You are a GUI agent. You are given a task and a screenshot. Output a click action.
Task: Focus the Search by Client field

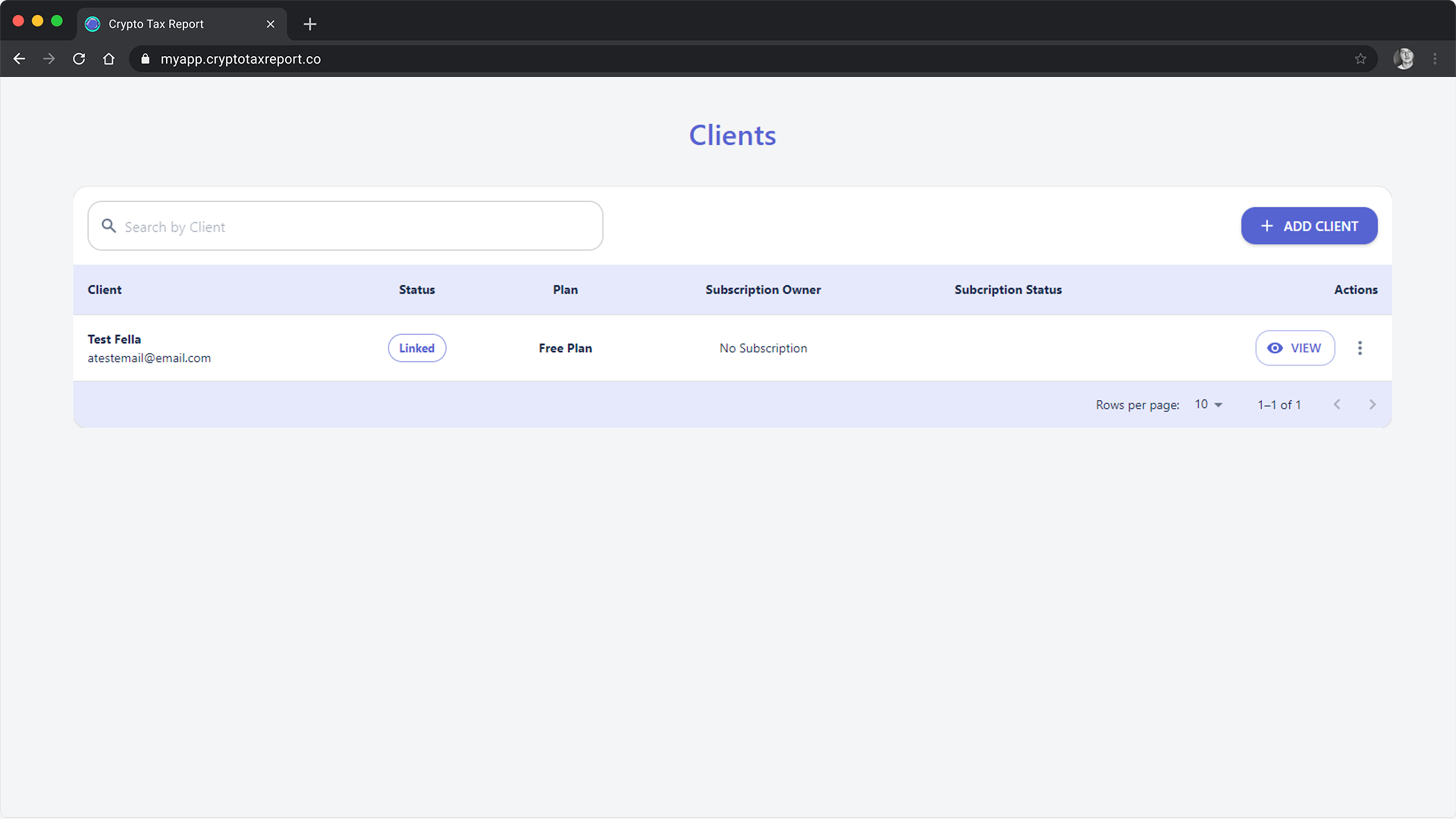click(345, 226)
